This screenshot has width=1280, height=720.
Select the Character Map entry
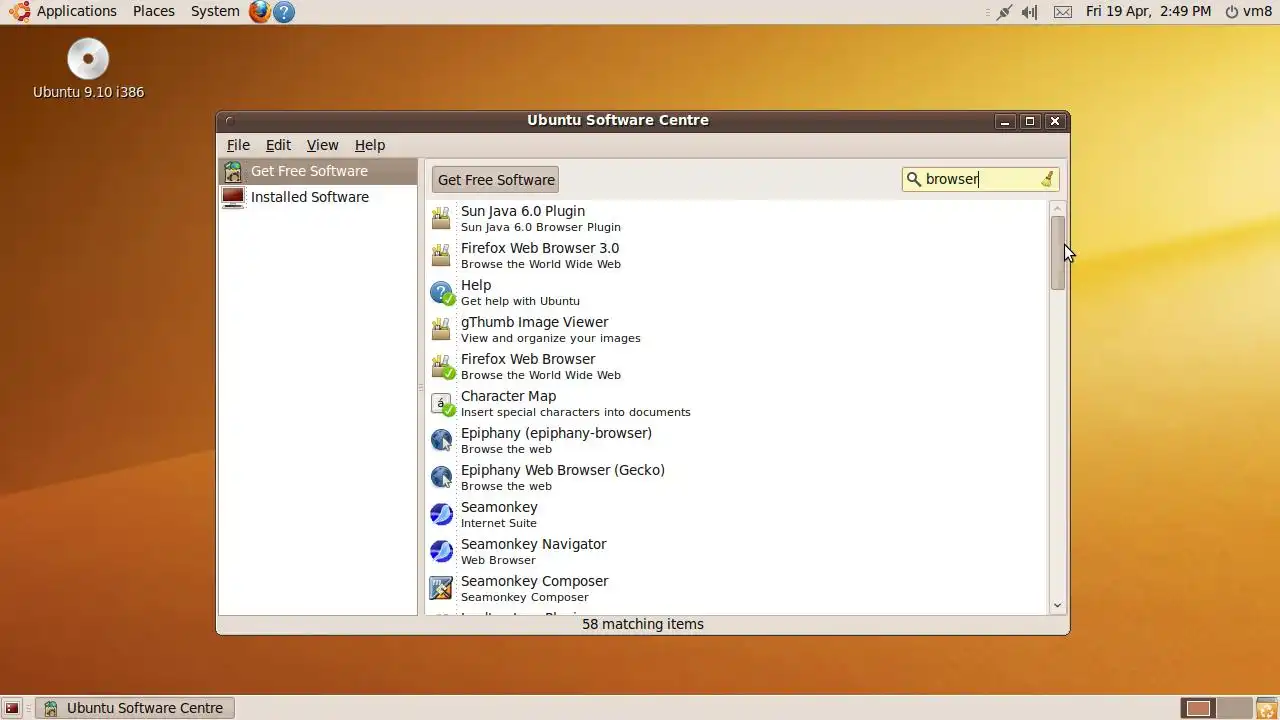(x=736, y=404)
